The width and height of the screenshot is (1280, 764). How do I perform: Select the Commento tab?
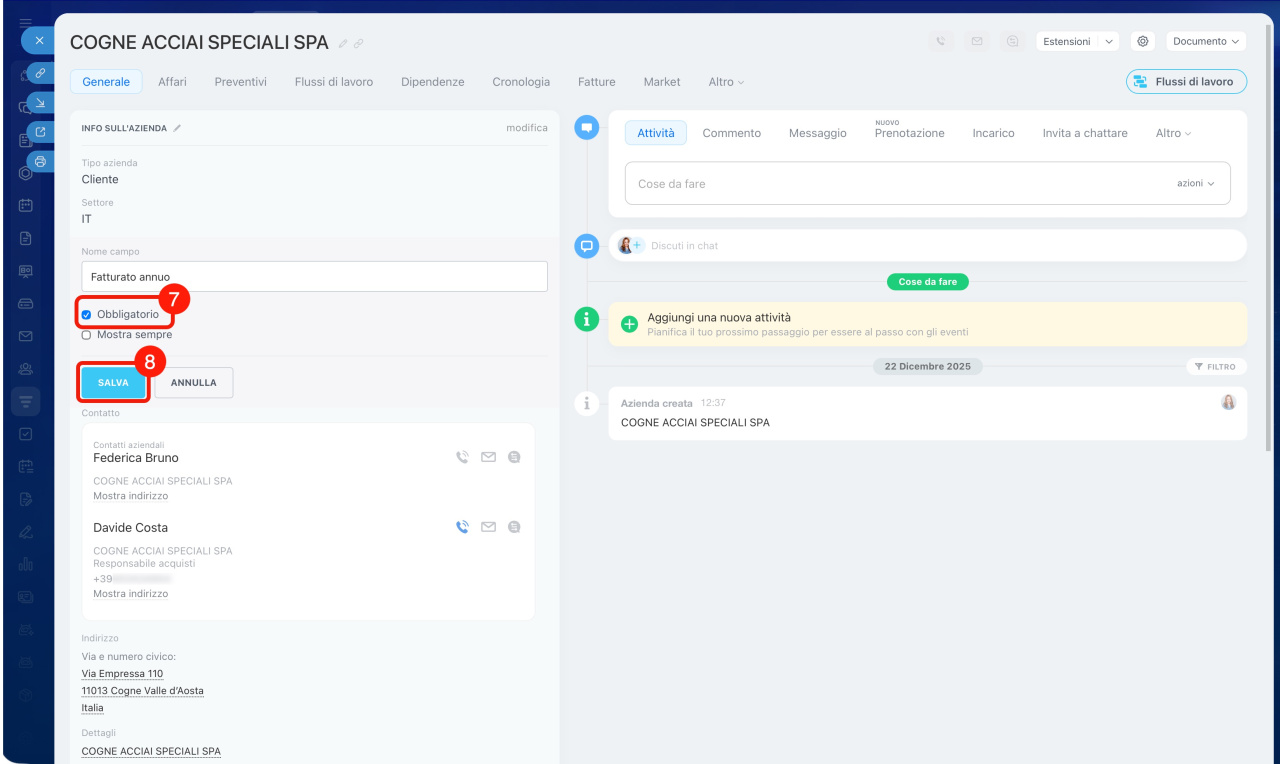tap(731, 133)
